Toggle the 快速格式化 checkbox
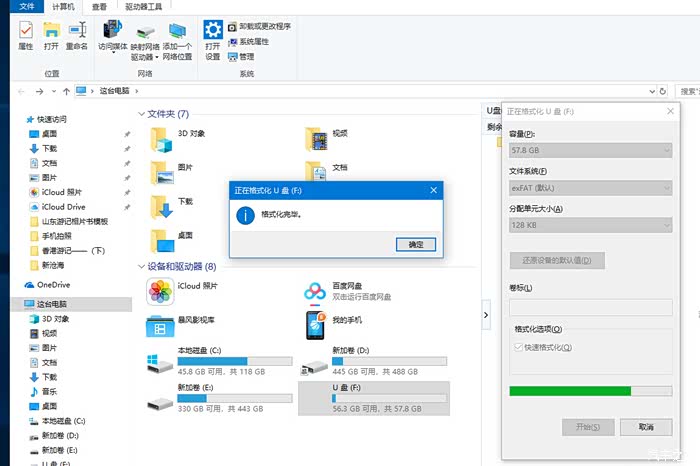This screenshot has height=466, width=700. coord(518,347)
